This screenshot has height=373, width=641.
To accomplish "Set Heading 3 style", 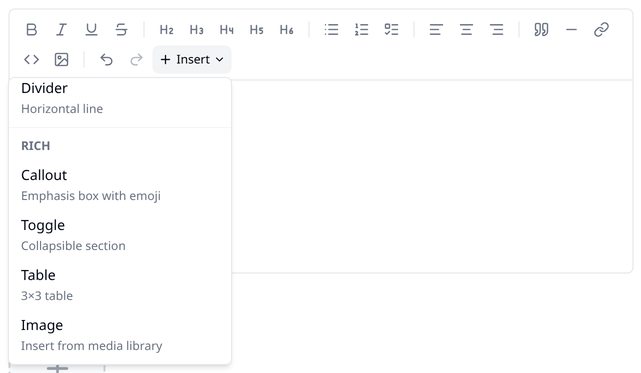I will 197,29.
